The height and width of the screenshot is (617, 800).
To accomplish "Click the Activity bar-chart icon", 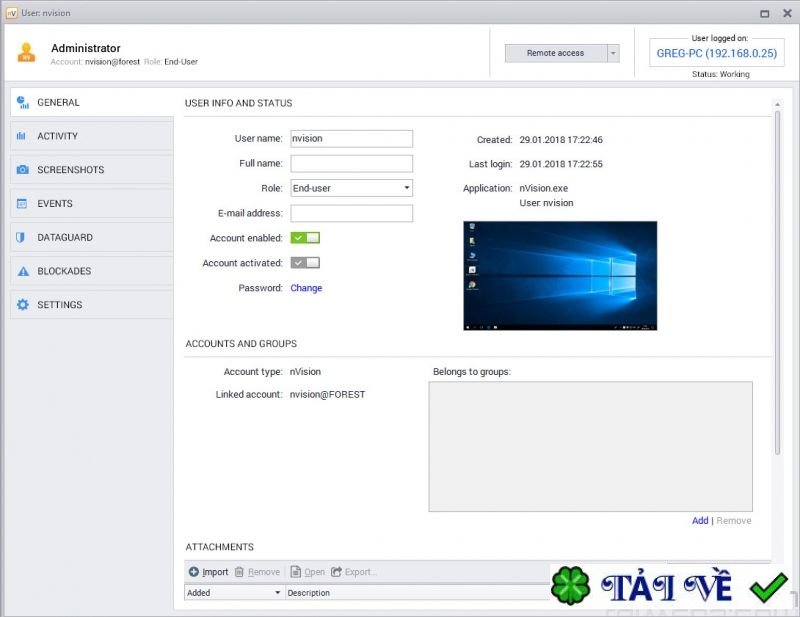I will (x=22, y=136).
